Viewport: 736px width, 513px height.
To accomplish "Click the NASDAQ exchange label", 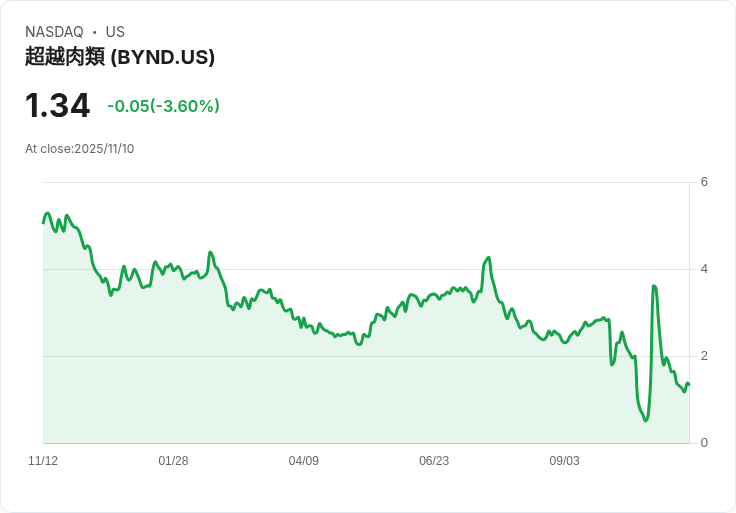I will coord(54,32).
